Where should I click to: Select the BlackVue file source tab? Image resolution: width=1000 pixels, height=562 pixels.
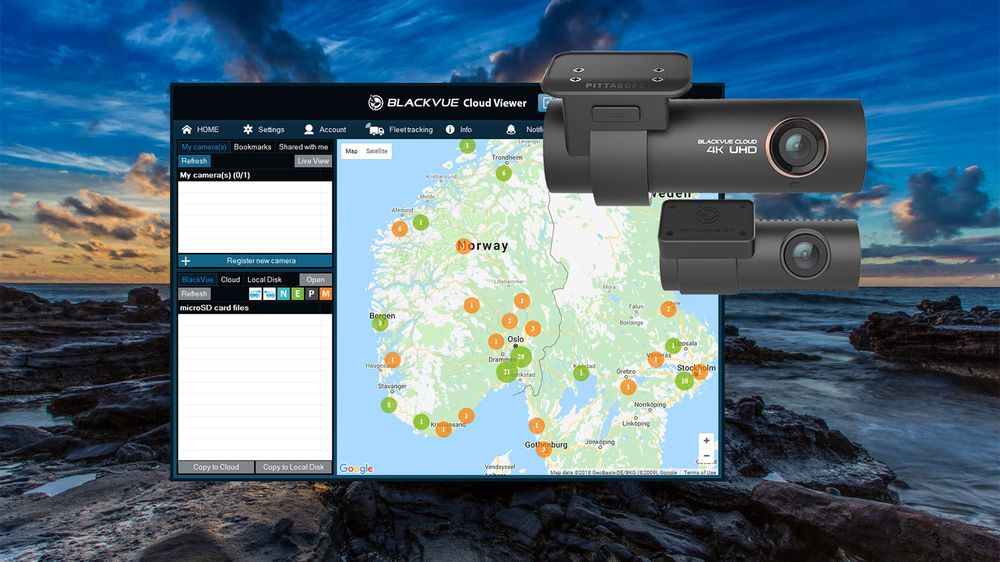tap(197, 279)
